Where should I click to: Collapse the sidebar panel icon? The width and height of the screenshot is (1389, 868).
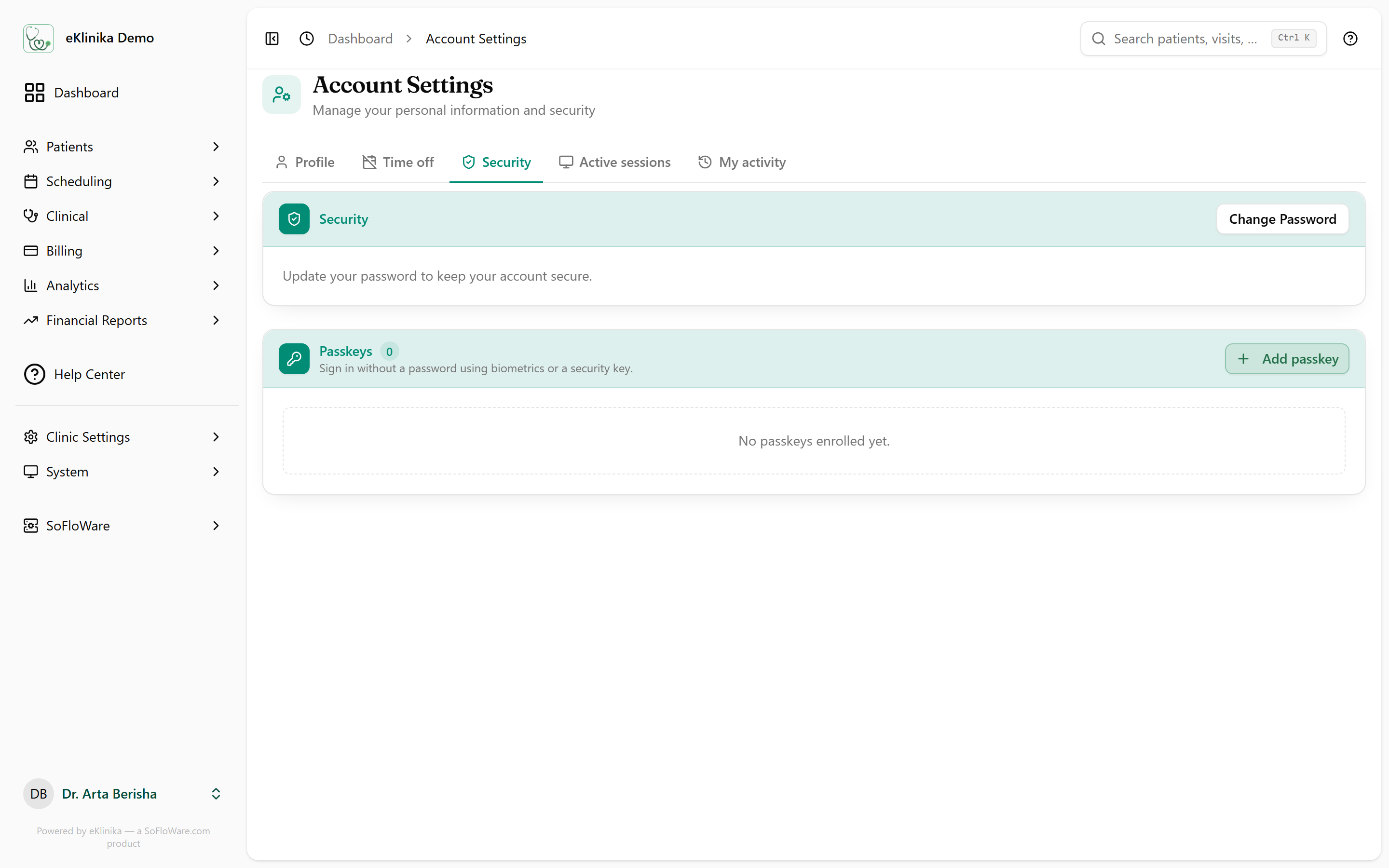click(x=272, y=39)
